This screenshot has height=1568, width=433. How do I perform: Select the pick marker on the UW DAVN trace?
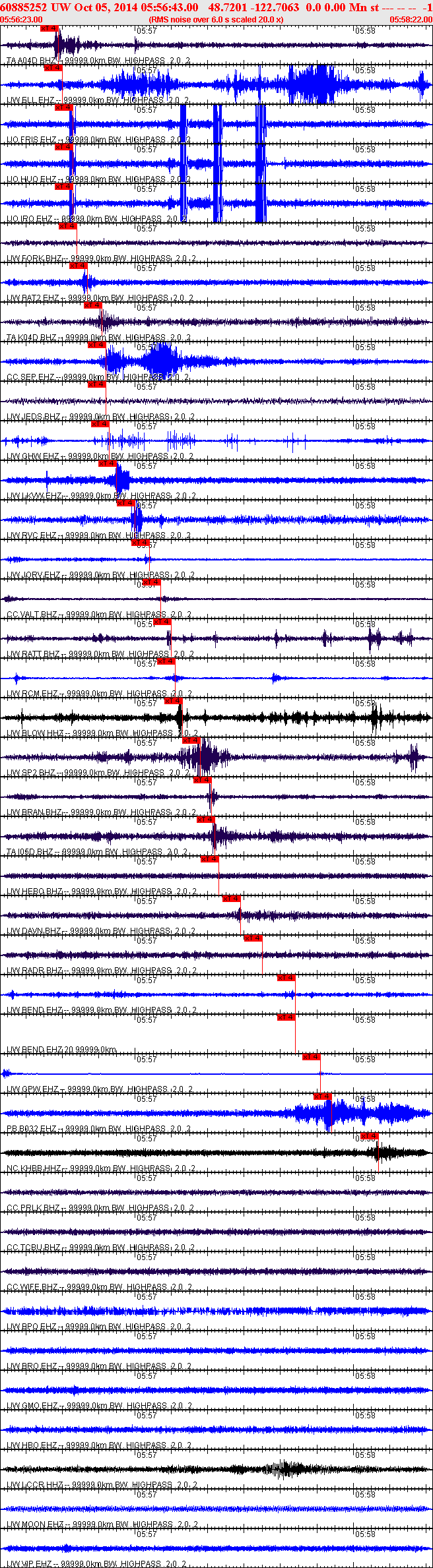click(232, 899)
